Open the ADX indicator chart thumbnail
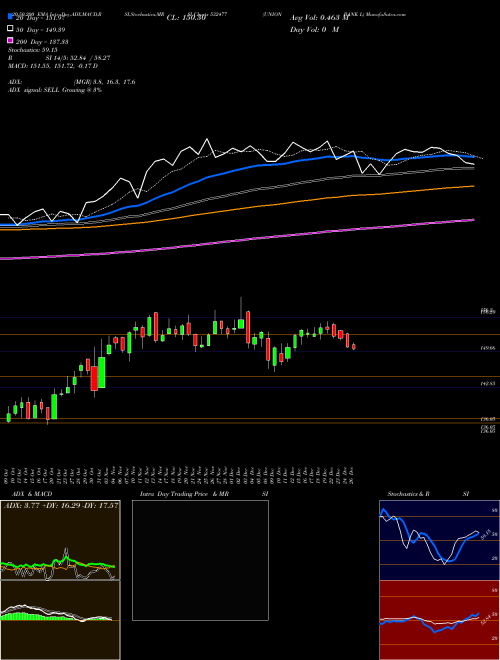Image resolution: width=500 pixels, height=660 pixels. pyautogui.click(x=60, y=540)
